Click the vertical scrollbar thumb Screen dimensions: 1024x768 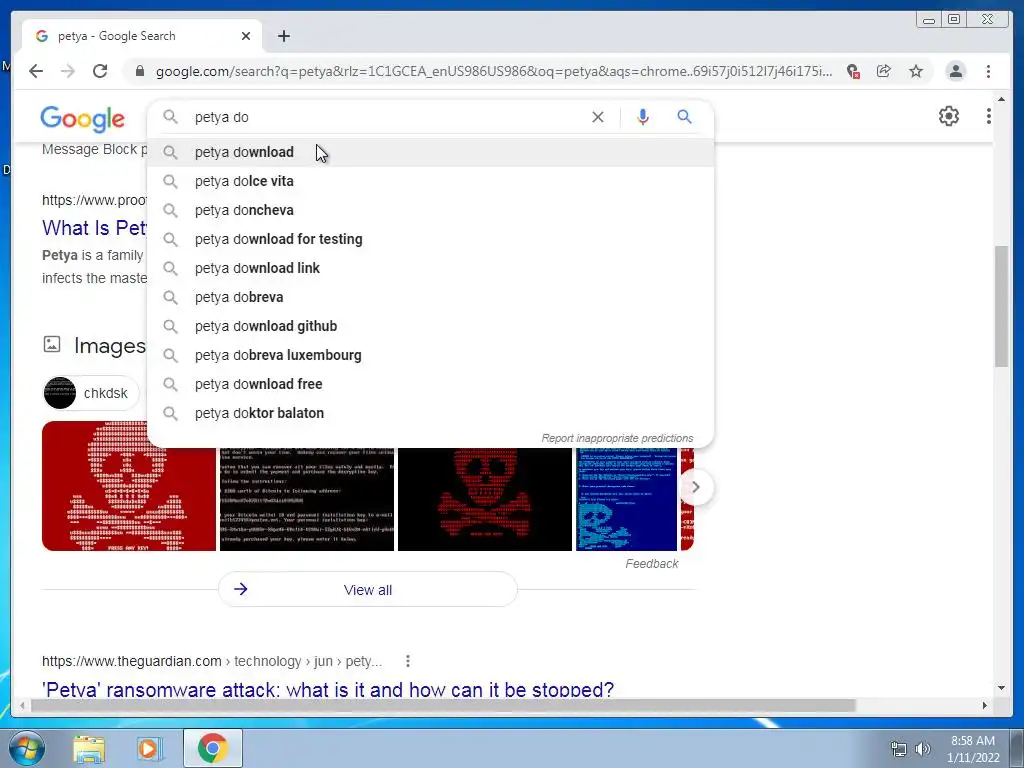pyautogui.click(x=1002, y=306)
